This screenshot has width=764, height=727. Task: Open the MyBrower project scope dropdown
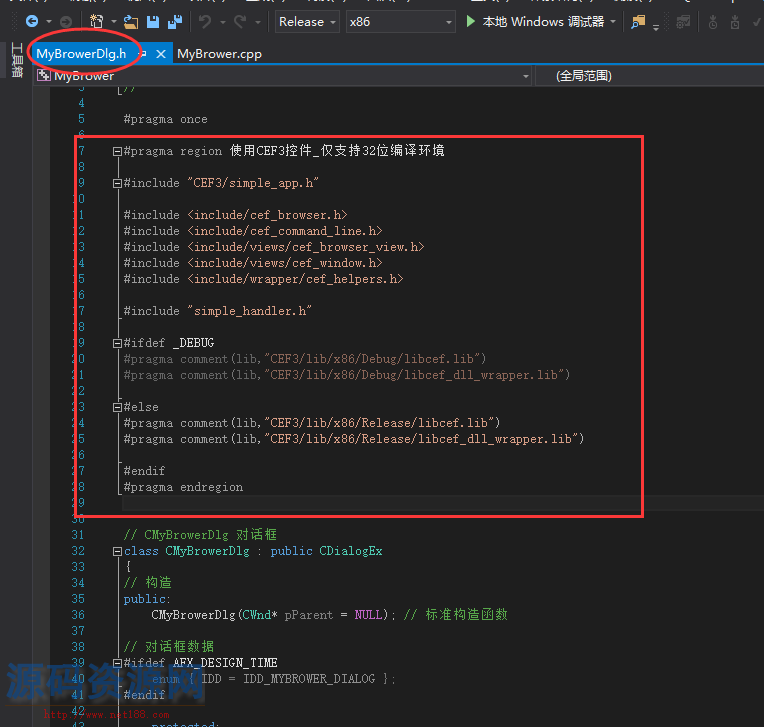(283, 76)
